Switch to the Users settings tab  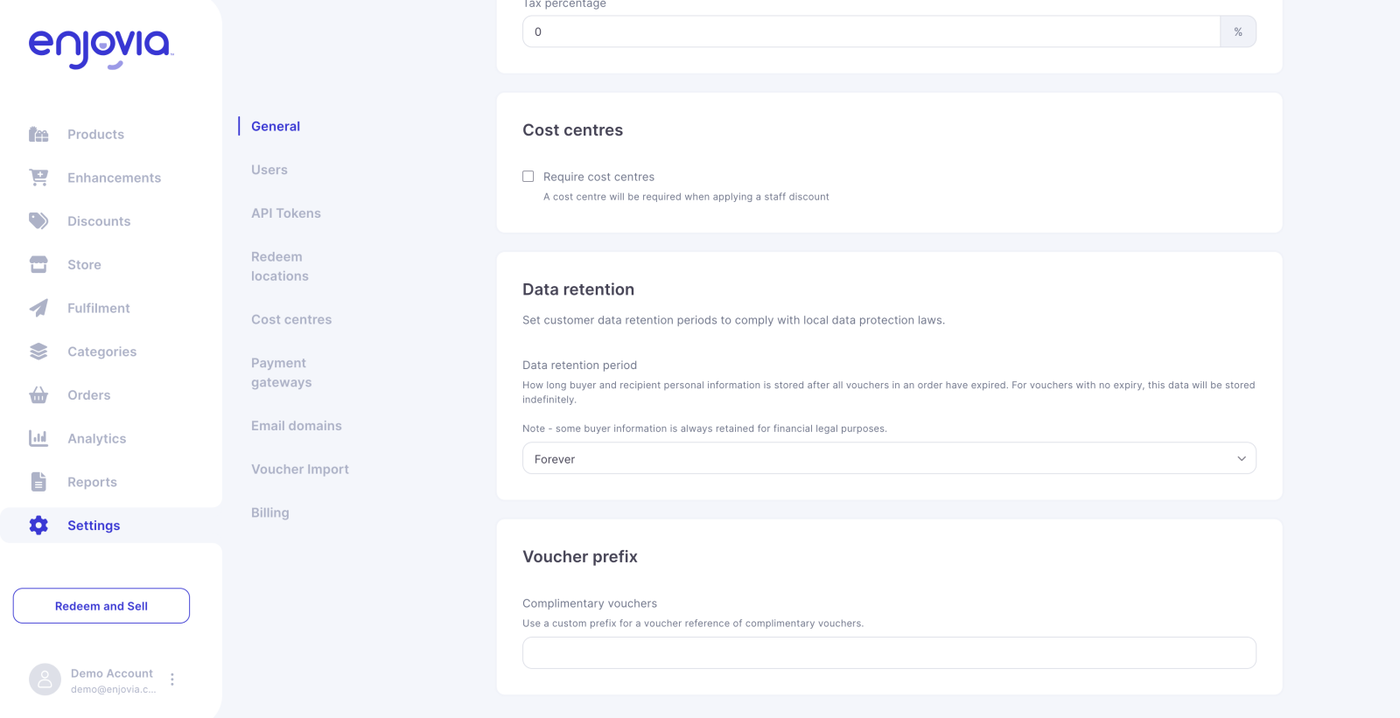(x=269, y=170)
